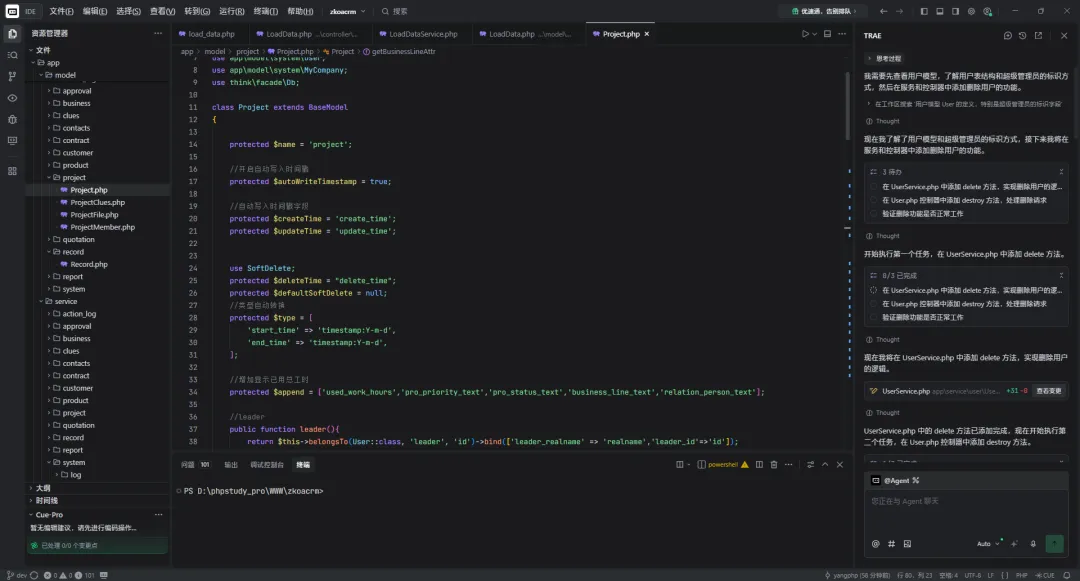Image resolution: width=1080 pixels, height=581 pixels.
Task: Open ProjectClues.php in the file tree
Action: click(x=97, y=202)
